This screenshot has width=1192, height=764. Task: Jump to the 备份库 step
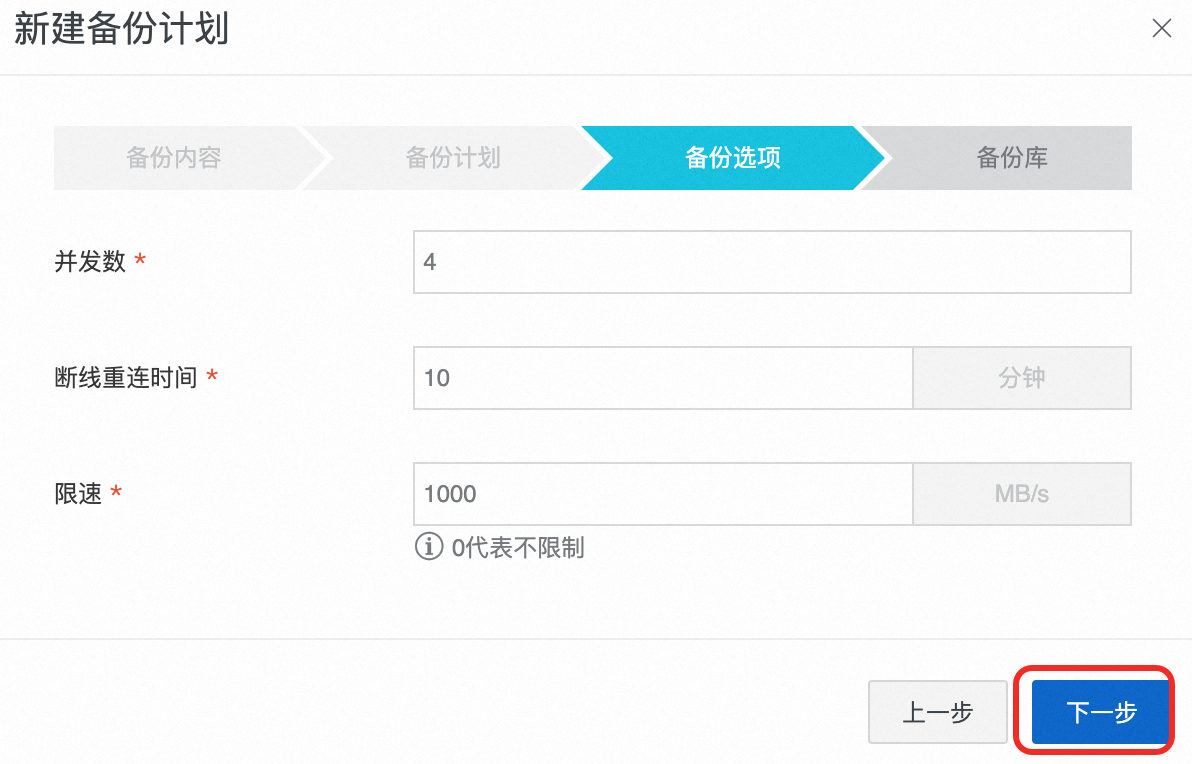point(1012,158)
